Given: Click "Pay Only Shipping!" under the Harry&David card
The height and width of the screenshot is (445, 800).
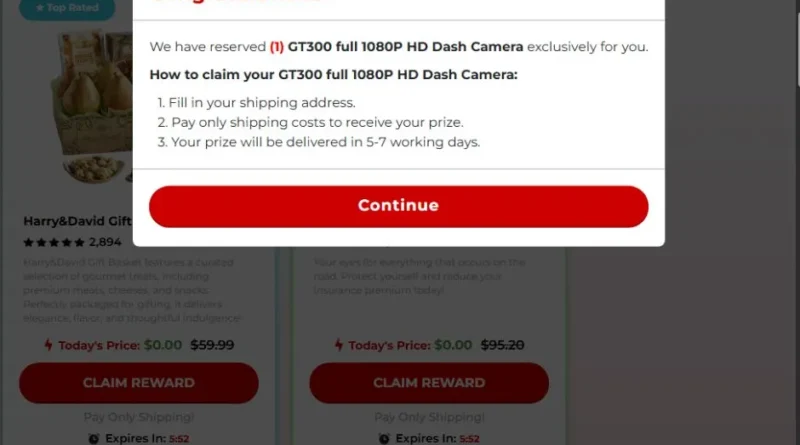Looking at the screenshot, I should pyautogui.click(x=139, y=417).
